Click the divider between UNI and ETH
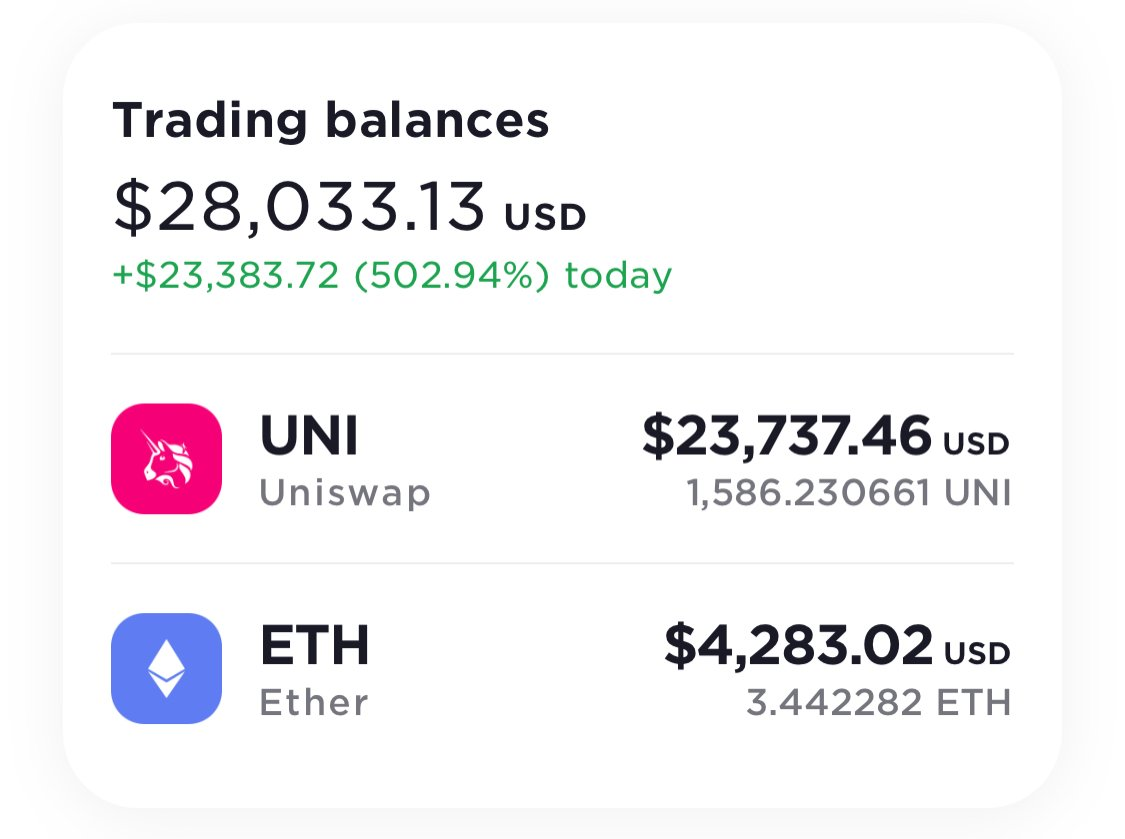Image resolution: width=1125 pixels, height=839 pixels. pos(562,563)
